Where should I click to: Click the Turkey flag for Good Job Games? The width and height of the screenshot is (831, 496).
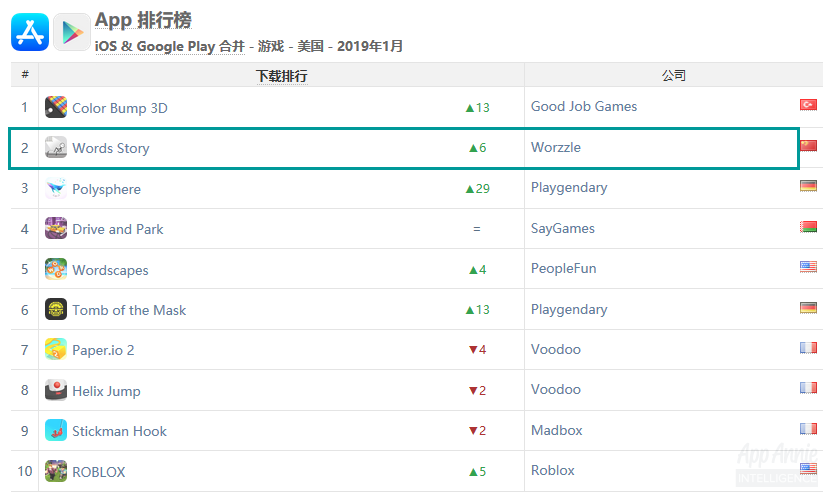(x=808, y=105)
